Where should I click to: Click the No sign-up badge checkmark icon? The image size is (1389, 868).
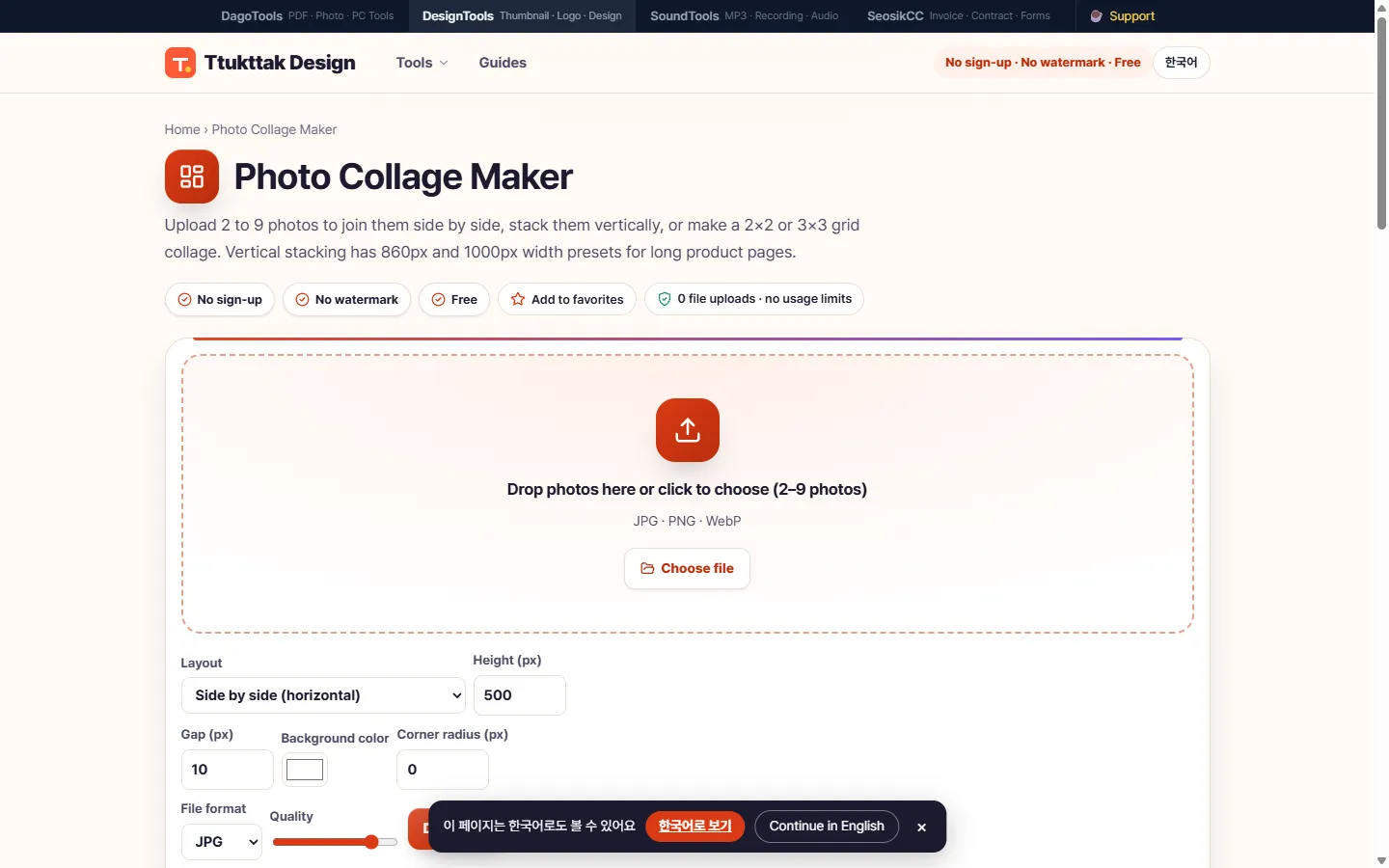(184, 300)
